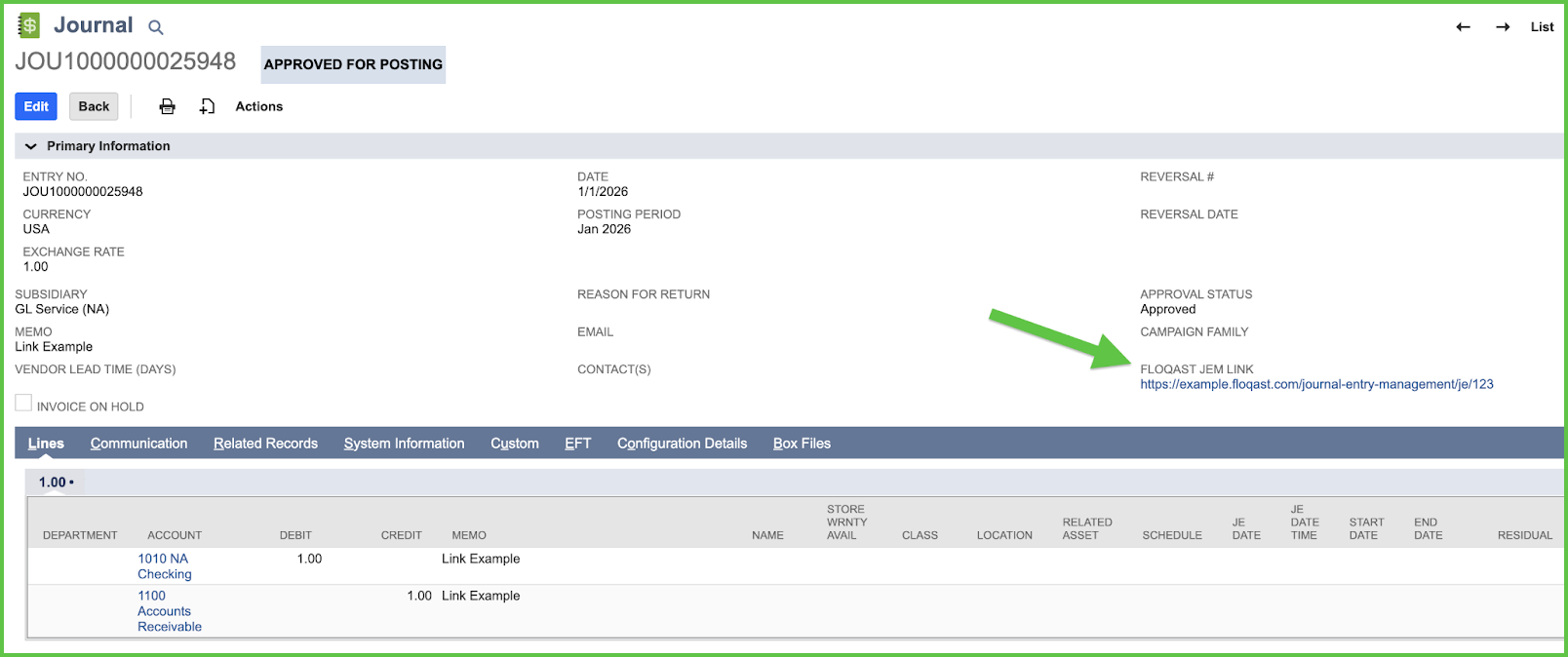
Task: Collapse the Primary Information section
Action: tap(30, 146)
